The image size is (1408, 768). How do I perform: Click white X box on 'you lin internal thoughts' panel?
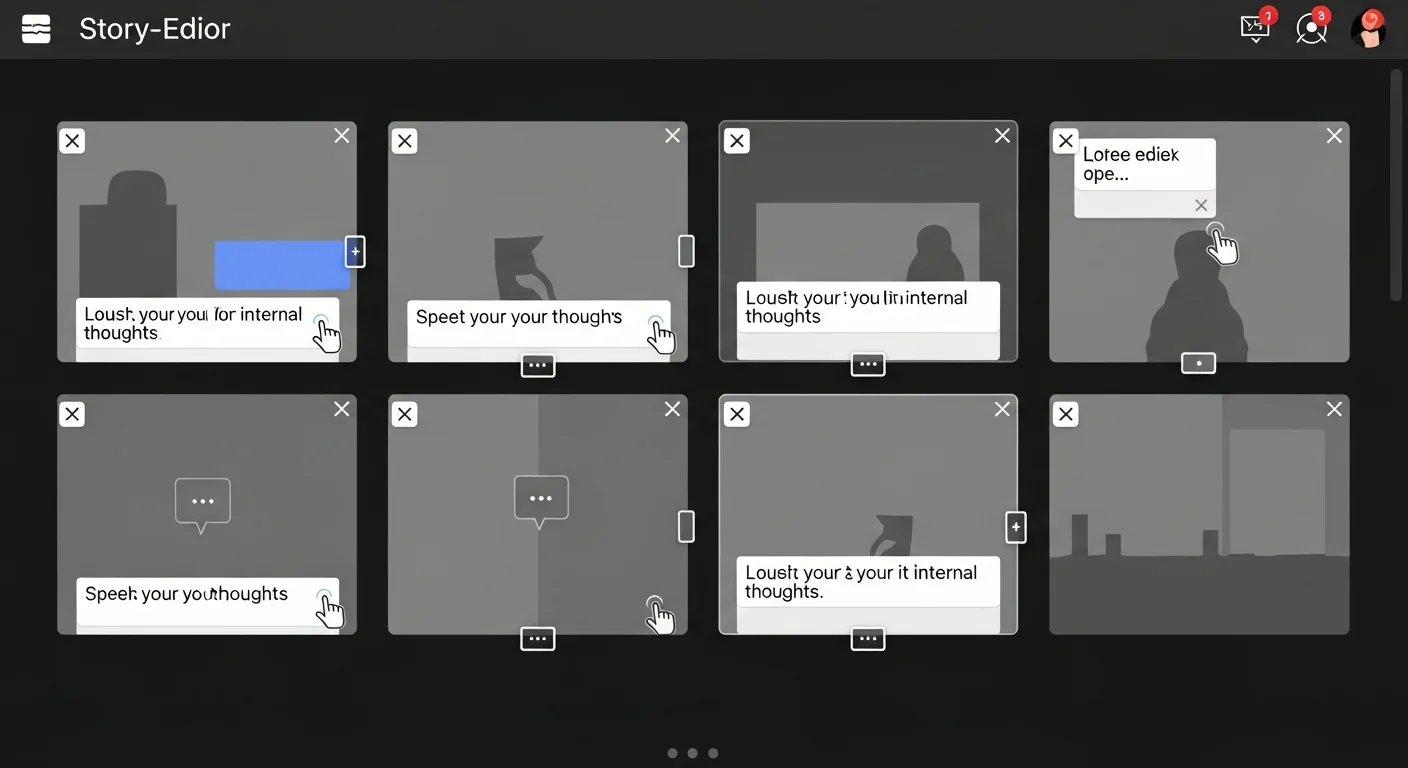pyautogui.click(x=736, y=141)
